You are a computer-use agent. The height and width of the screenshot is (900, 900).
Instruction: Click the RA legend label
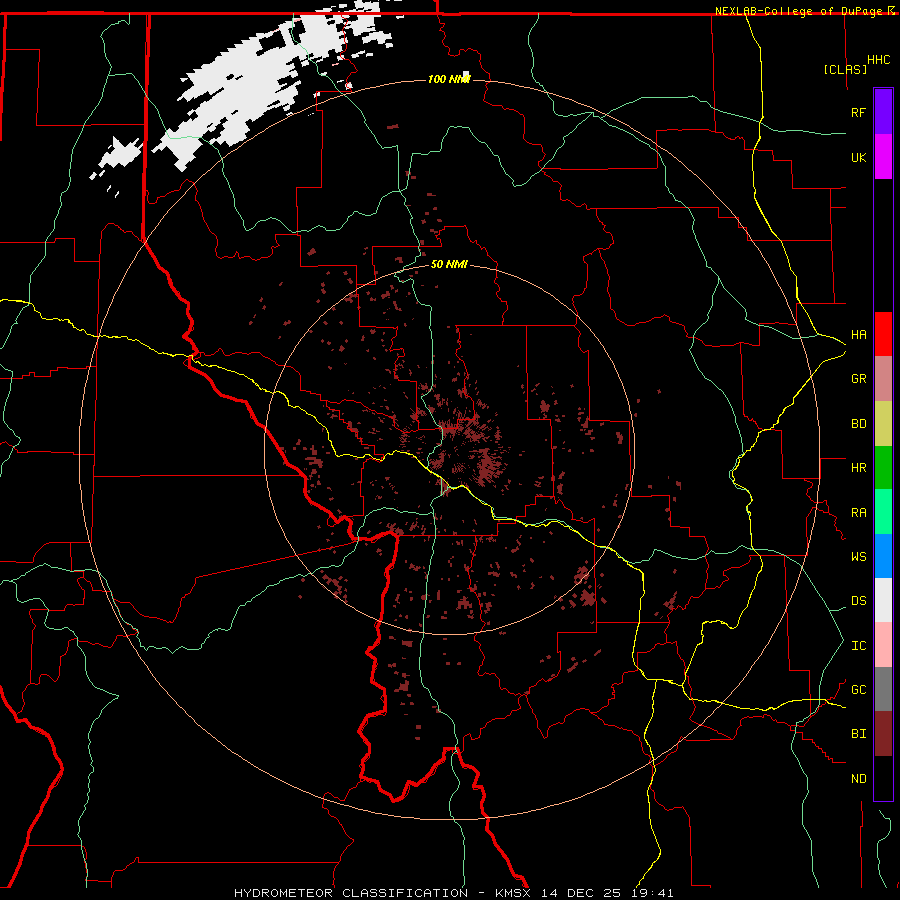coord(858,513)
